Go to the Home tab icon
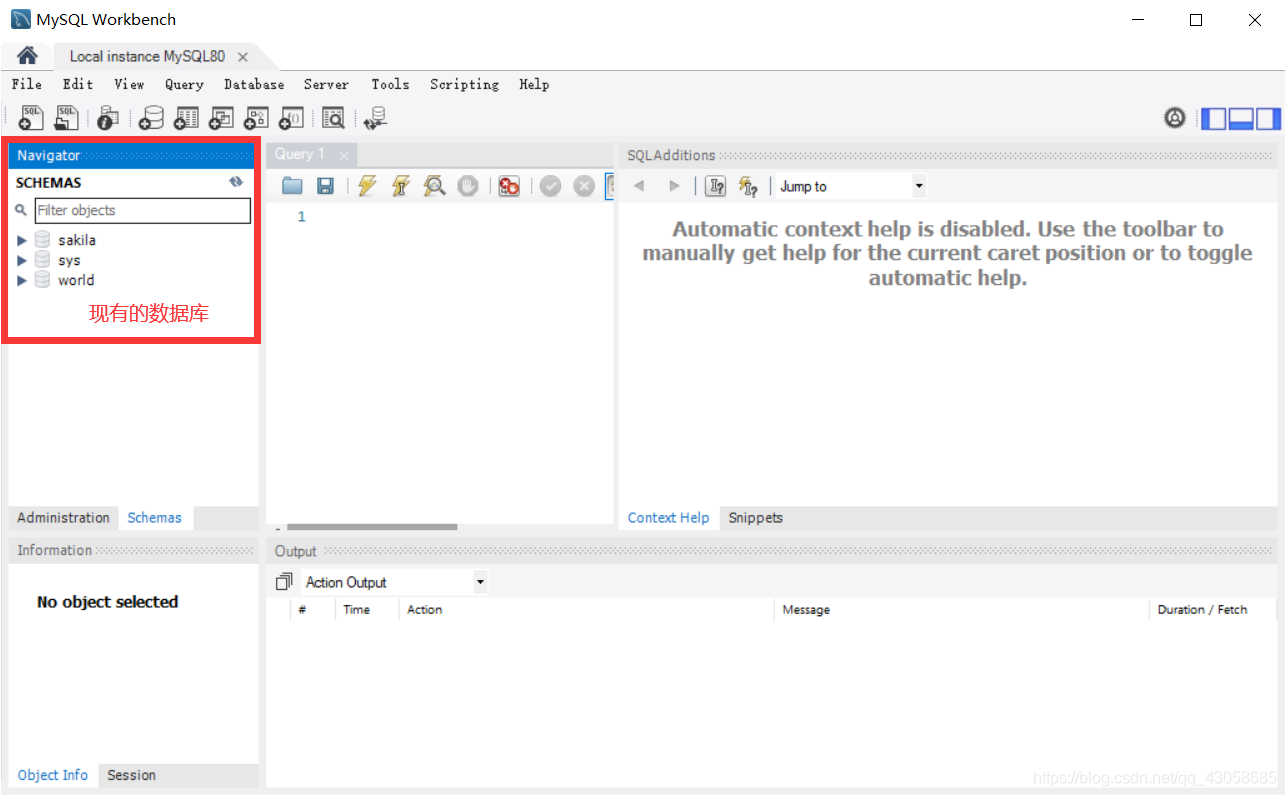 27,56
